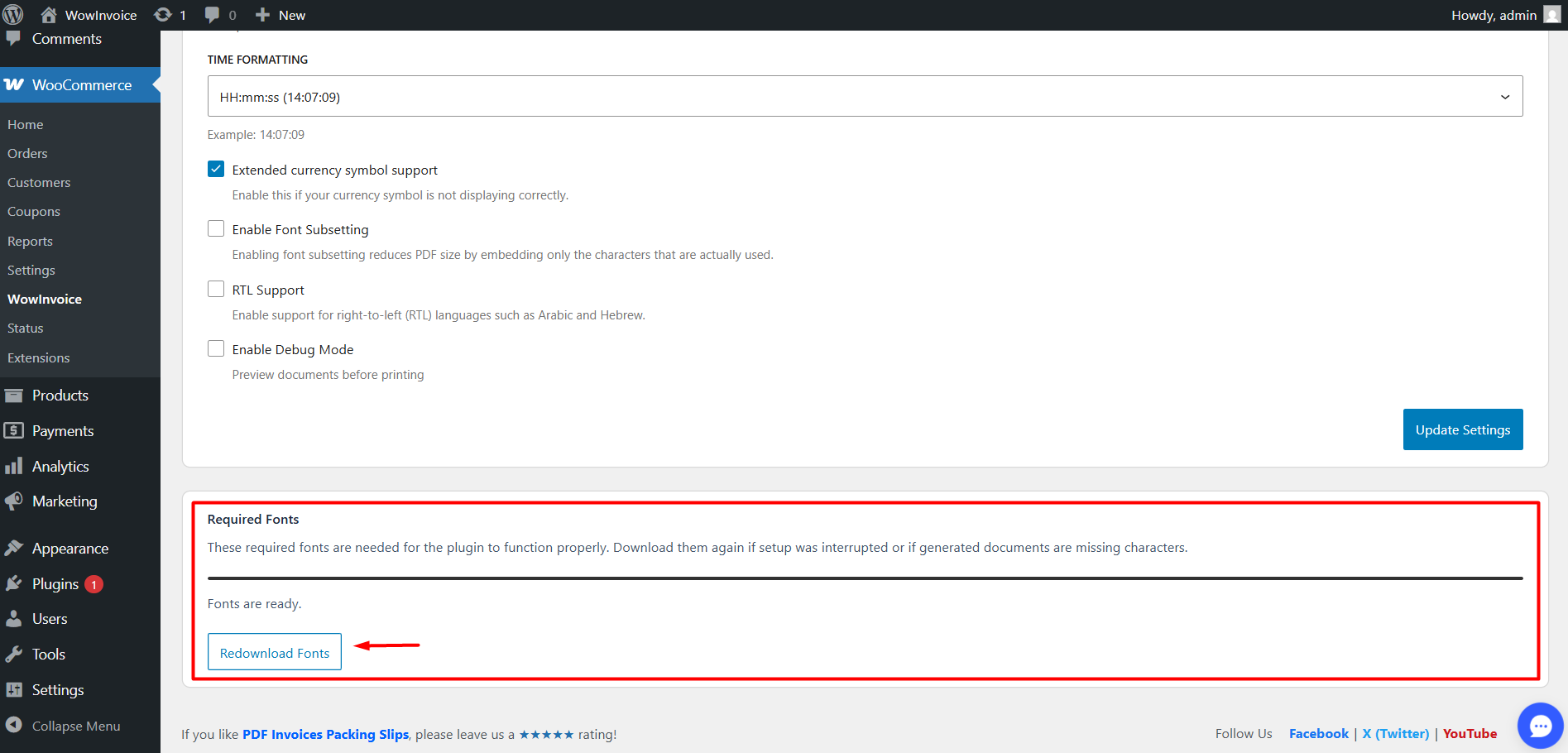
Task: Click the 'Follow Us' footer text
Action: point(1244,734)
